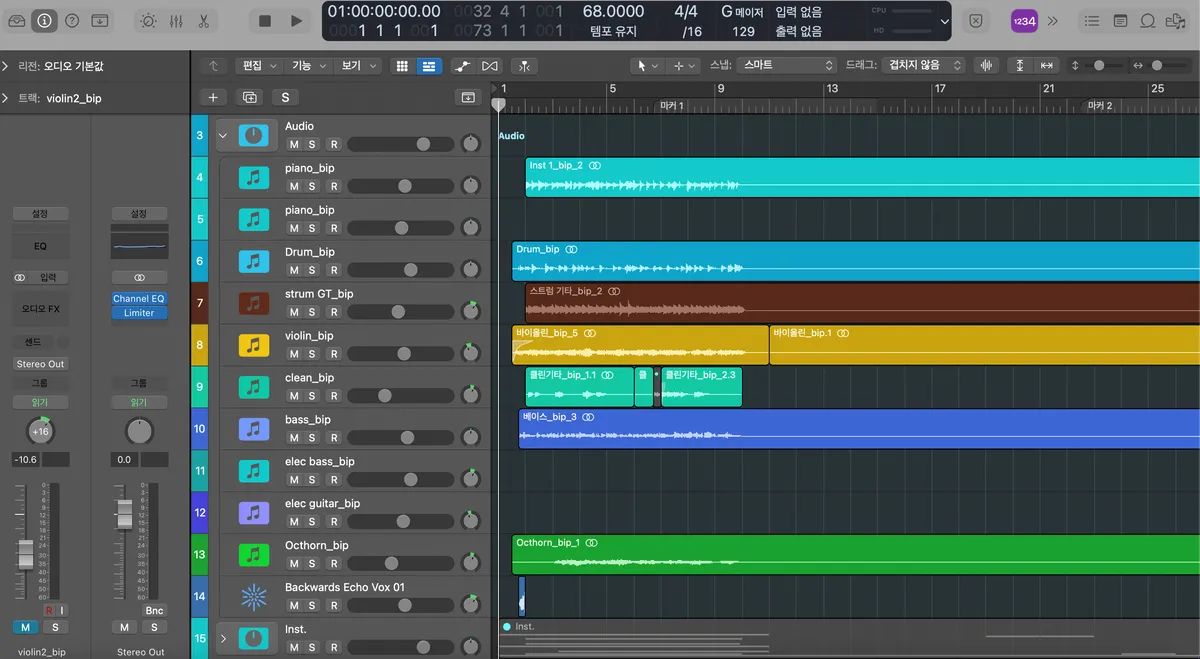Open the Library panel icon
The height and width of the screenshot is (659, 1200).
pyautogui.click(x=17, y=20)
